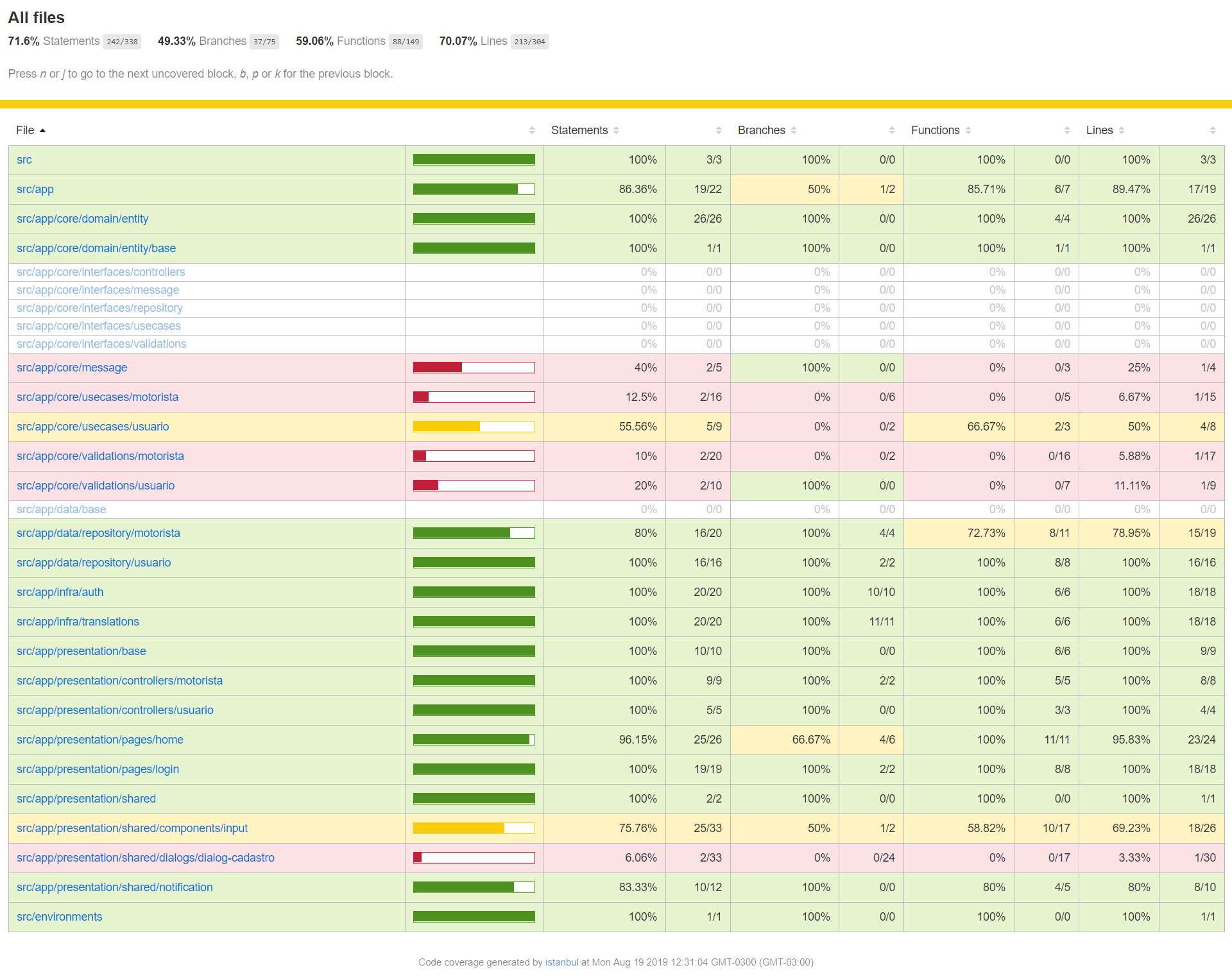Screen dimensions: 1232x979
Task: Click sort icon in Statements count column
Action: (x=719, y=130)
